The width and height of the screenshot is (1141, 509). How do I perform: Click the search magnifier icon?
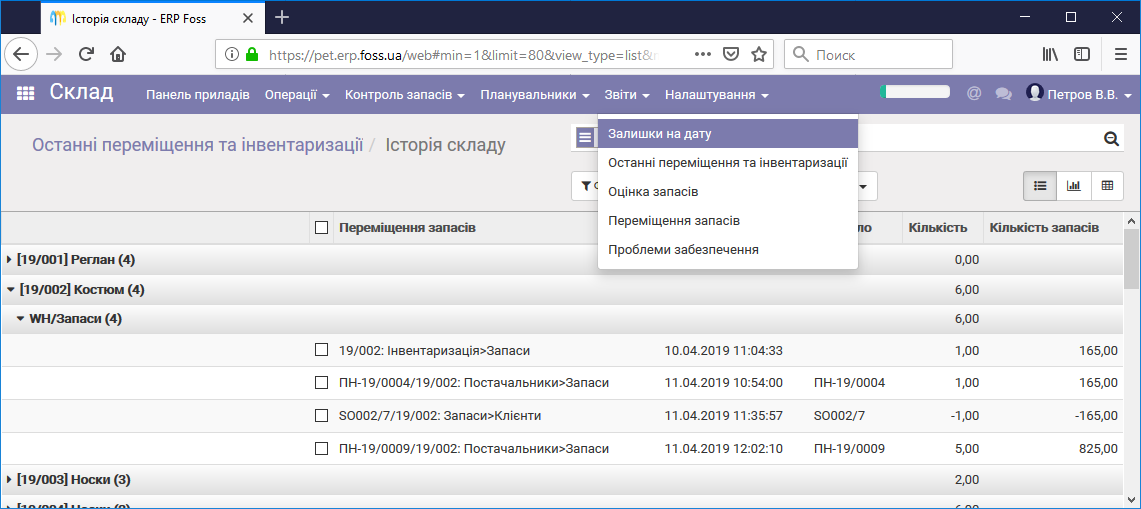click(1111, 138)
